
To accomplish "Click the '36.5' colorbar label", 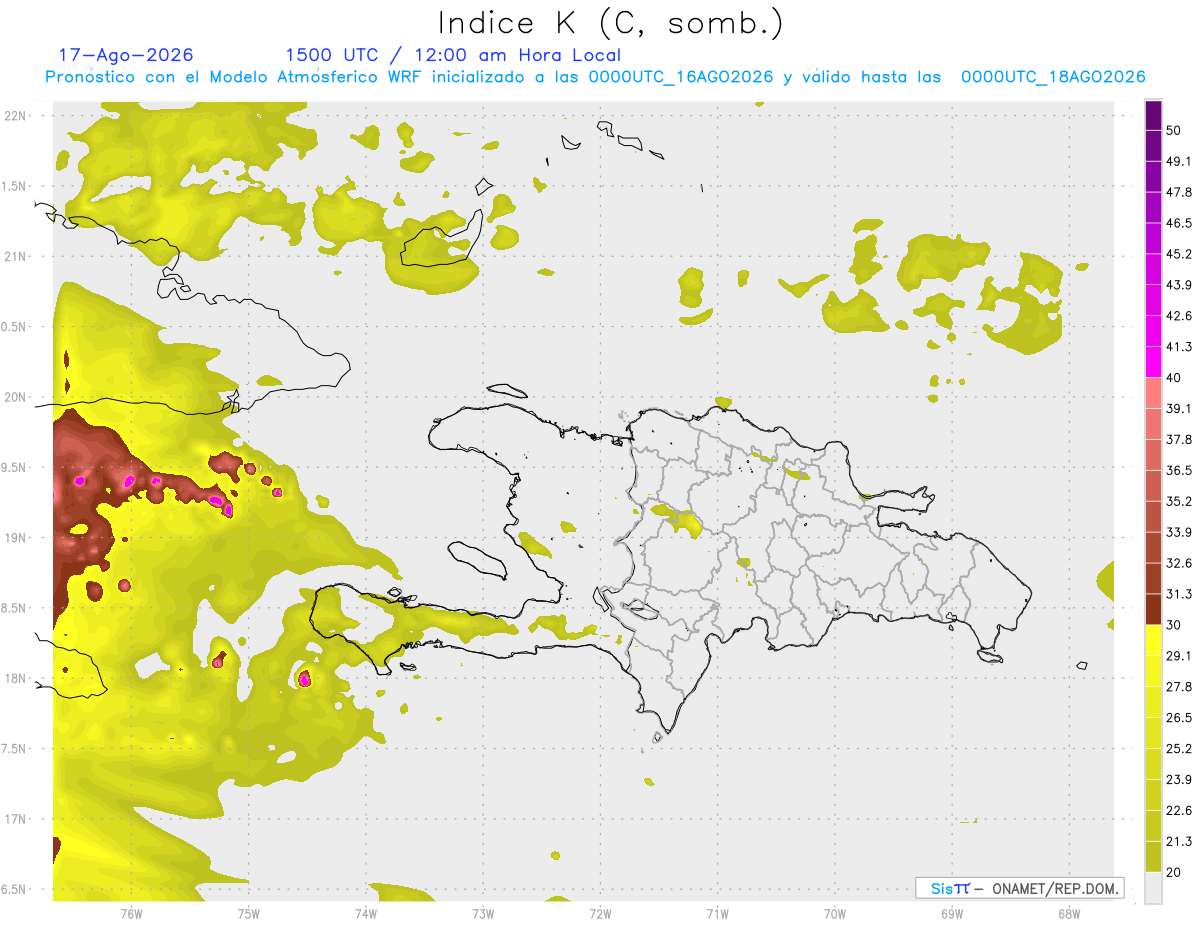I will pyautogui.click(x=1179, y=470).
